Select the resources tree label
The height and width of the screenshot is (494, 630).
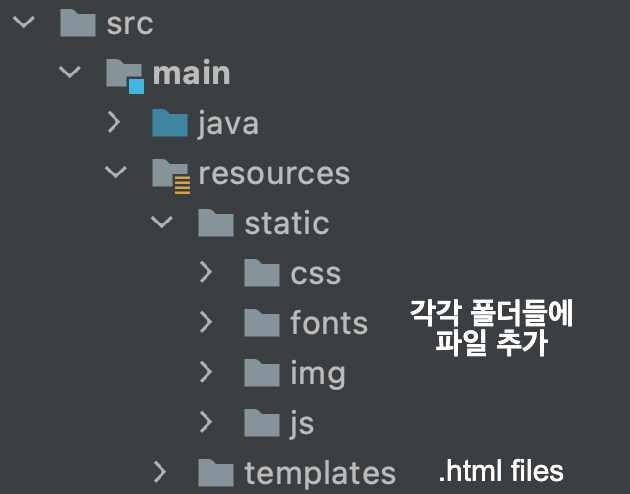click(x=274, y=174)
